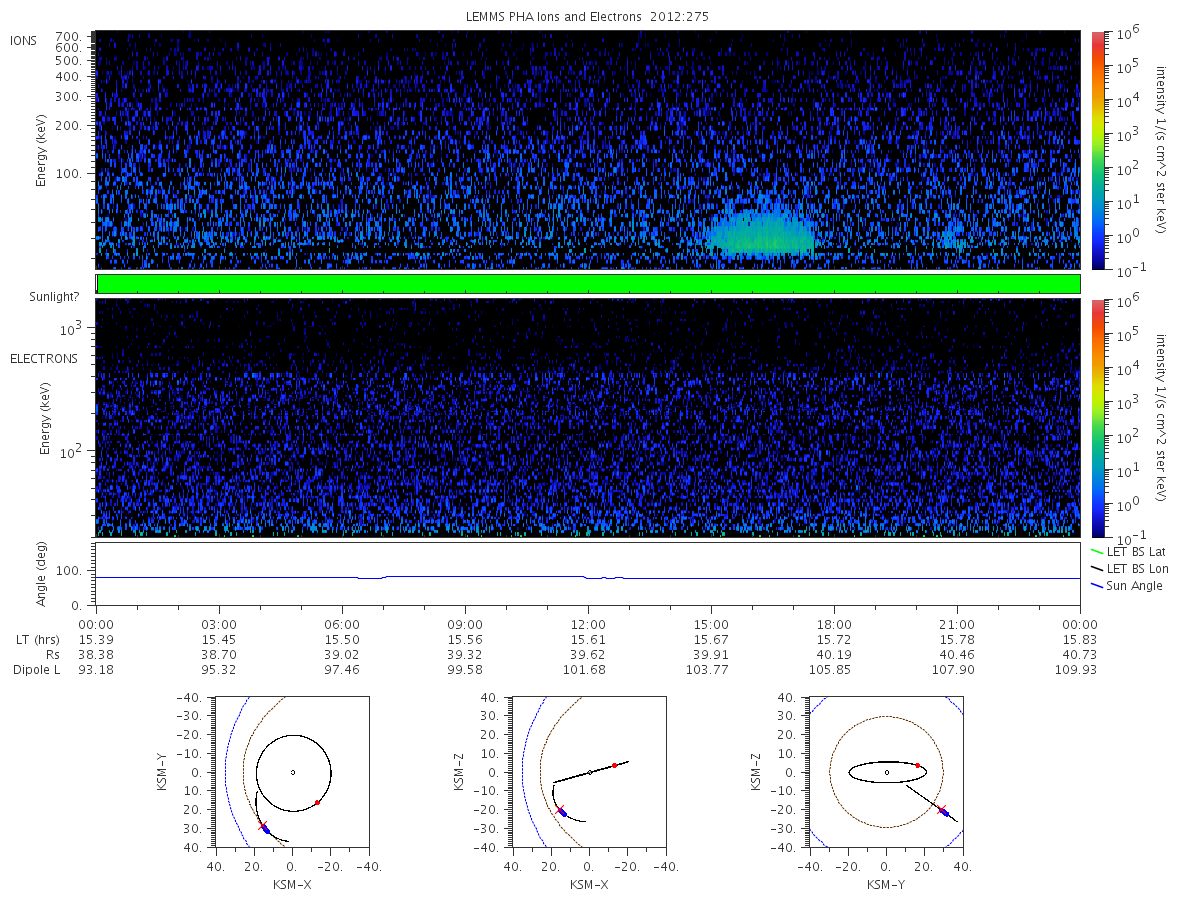Click the green Sunlight indicator bar
Viewport: 1200px width, 900px height.
point(588,284)
